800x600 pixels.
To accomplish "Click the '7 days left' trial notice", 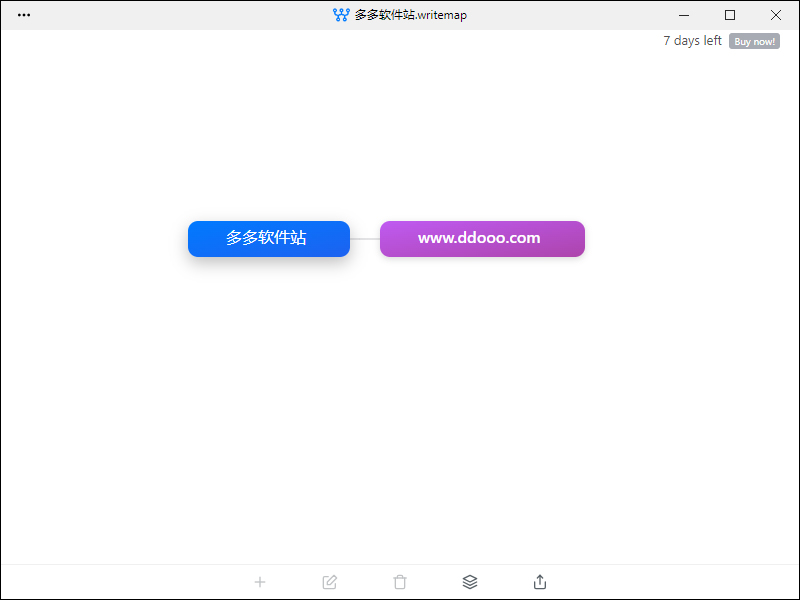I will click(x=691, y=41).
